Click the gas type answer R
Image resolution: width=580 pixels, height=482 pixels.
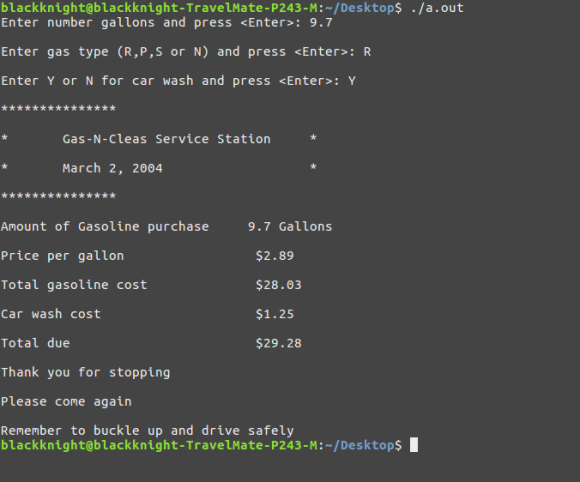pos(367,52)
